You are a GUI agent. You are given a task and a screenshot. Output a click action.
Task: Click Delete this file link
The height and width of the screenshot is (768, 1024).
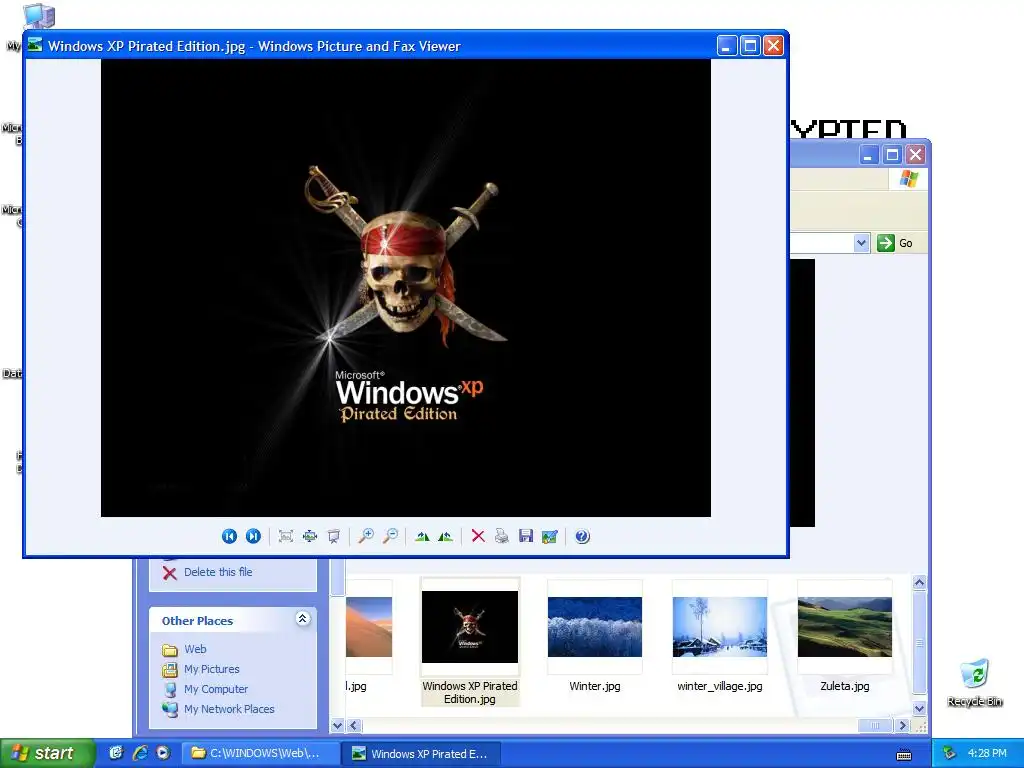[x=217, y=572]
